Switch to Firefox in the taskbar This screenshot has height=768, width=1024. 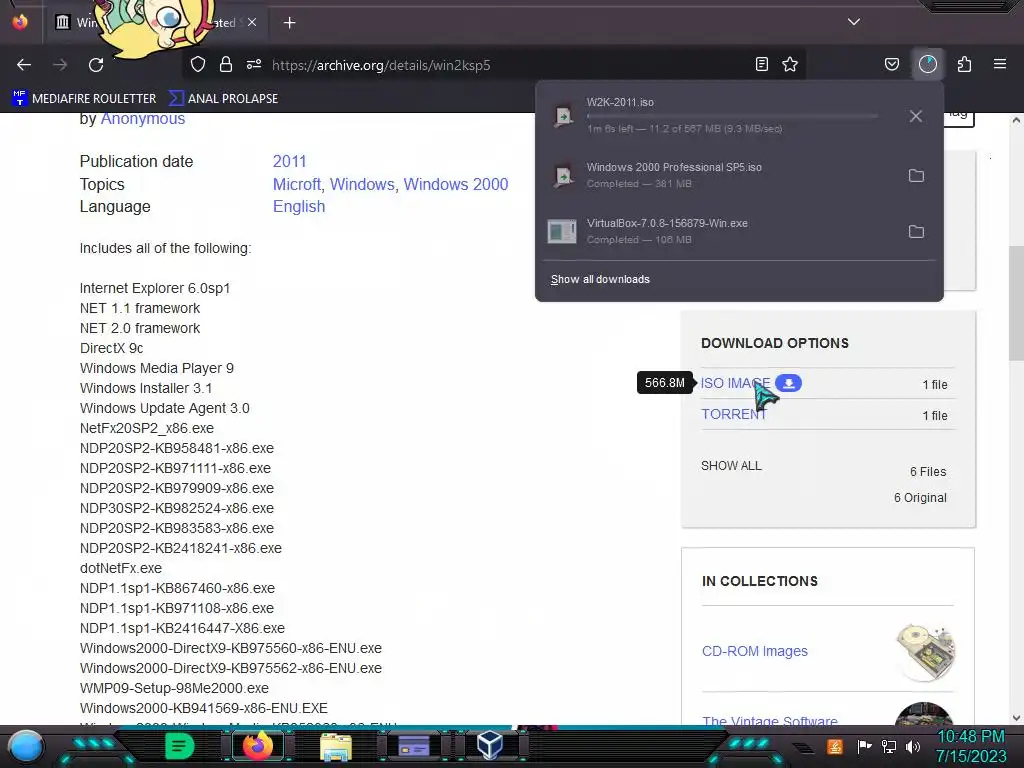tap(257, 746)
